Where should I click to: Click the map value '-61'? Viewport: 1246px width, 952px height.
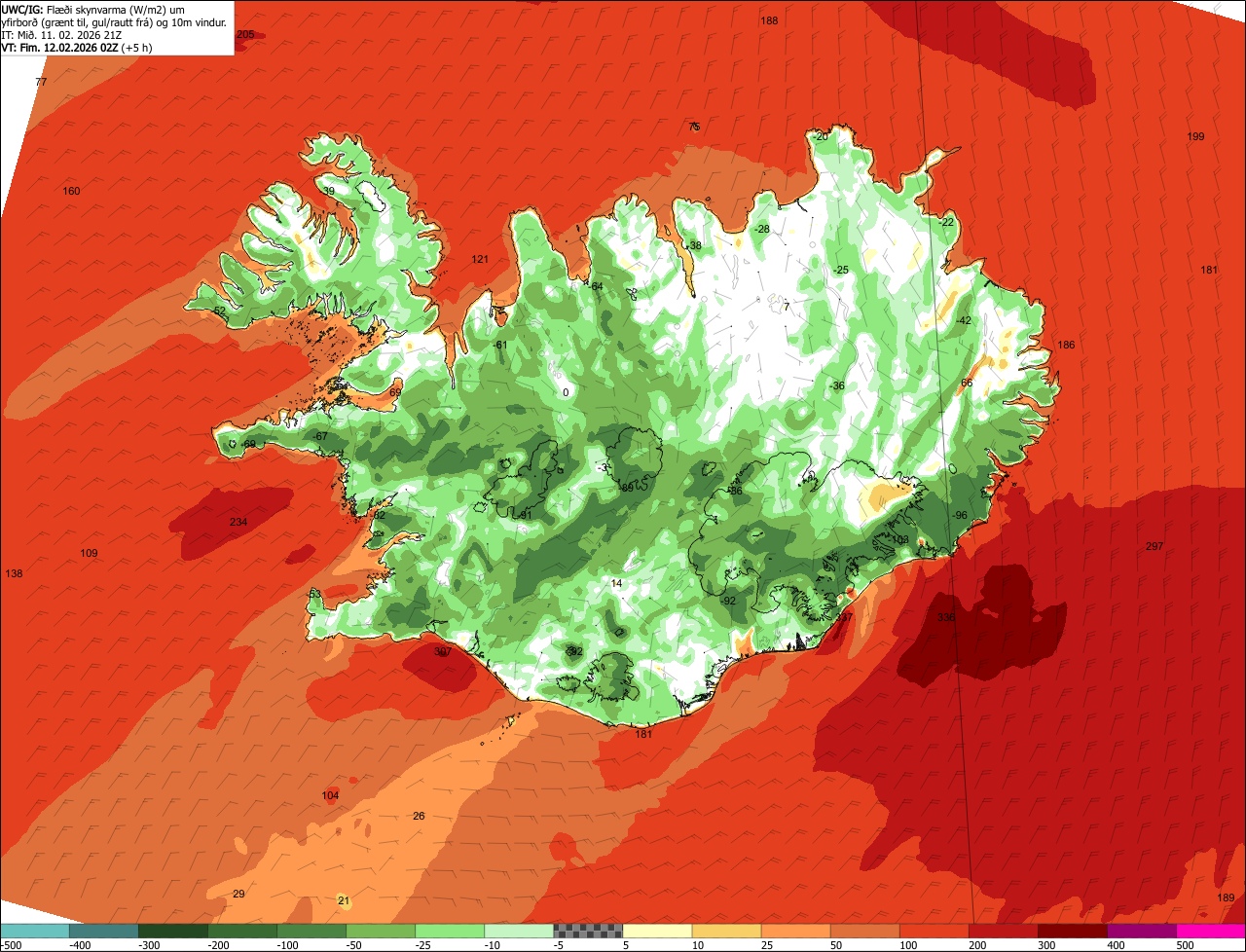(500, 345)
